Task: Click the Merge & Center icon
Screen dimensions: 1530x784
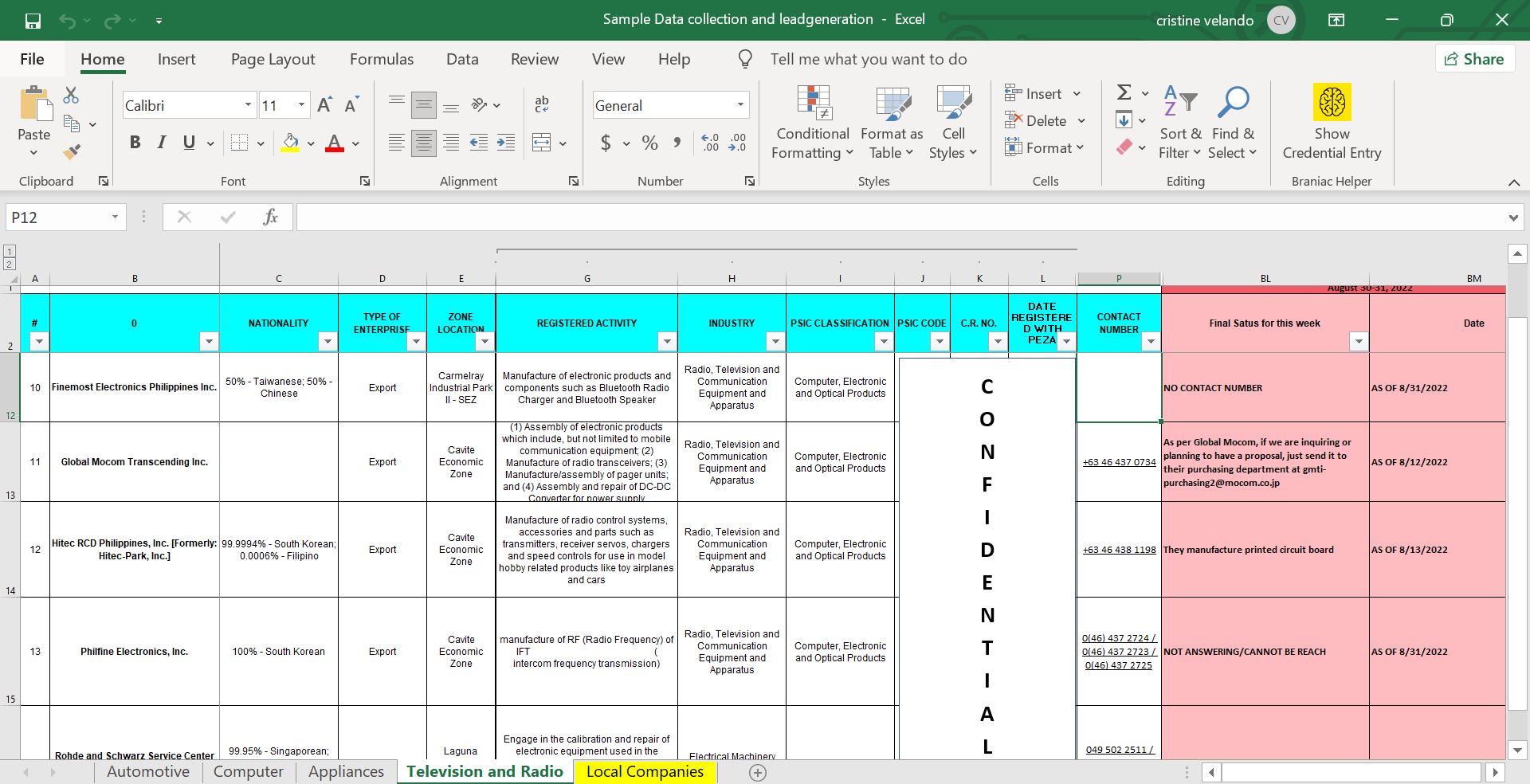Action: (542, 143)
